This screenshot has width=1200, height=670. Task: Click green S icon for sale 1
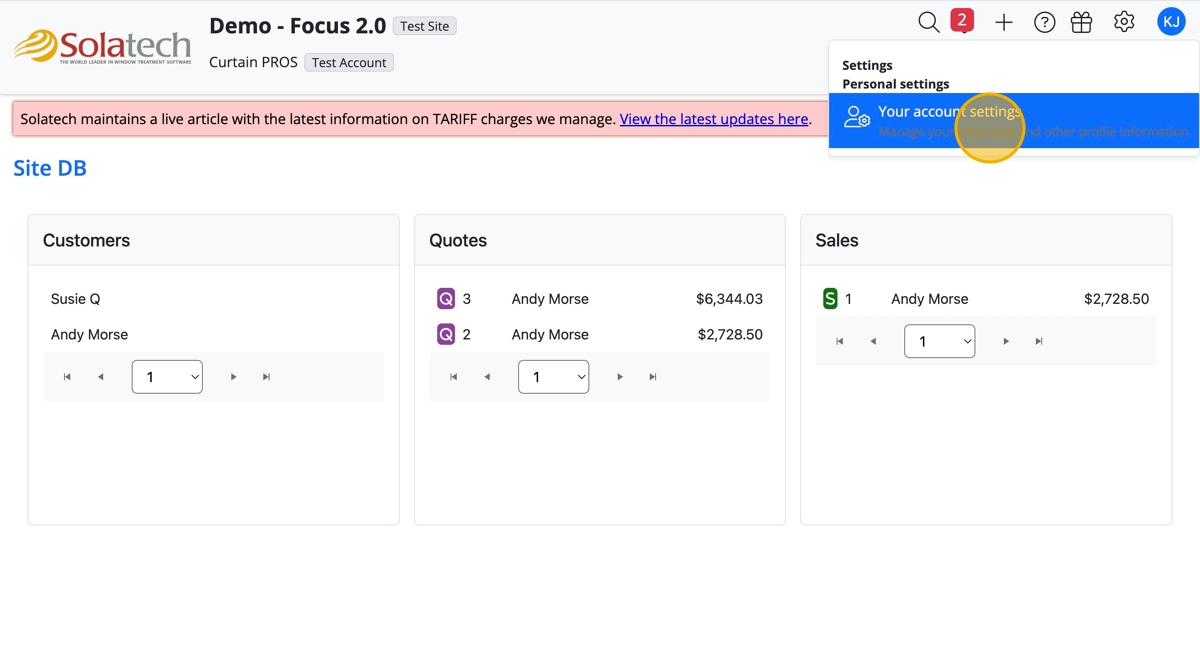point(830,299)
